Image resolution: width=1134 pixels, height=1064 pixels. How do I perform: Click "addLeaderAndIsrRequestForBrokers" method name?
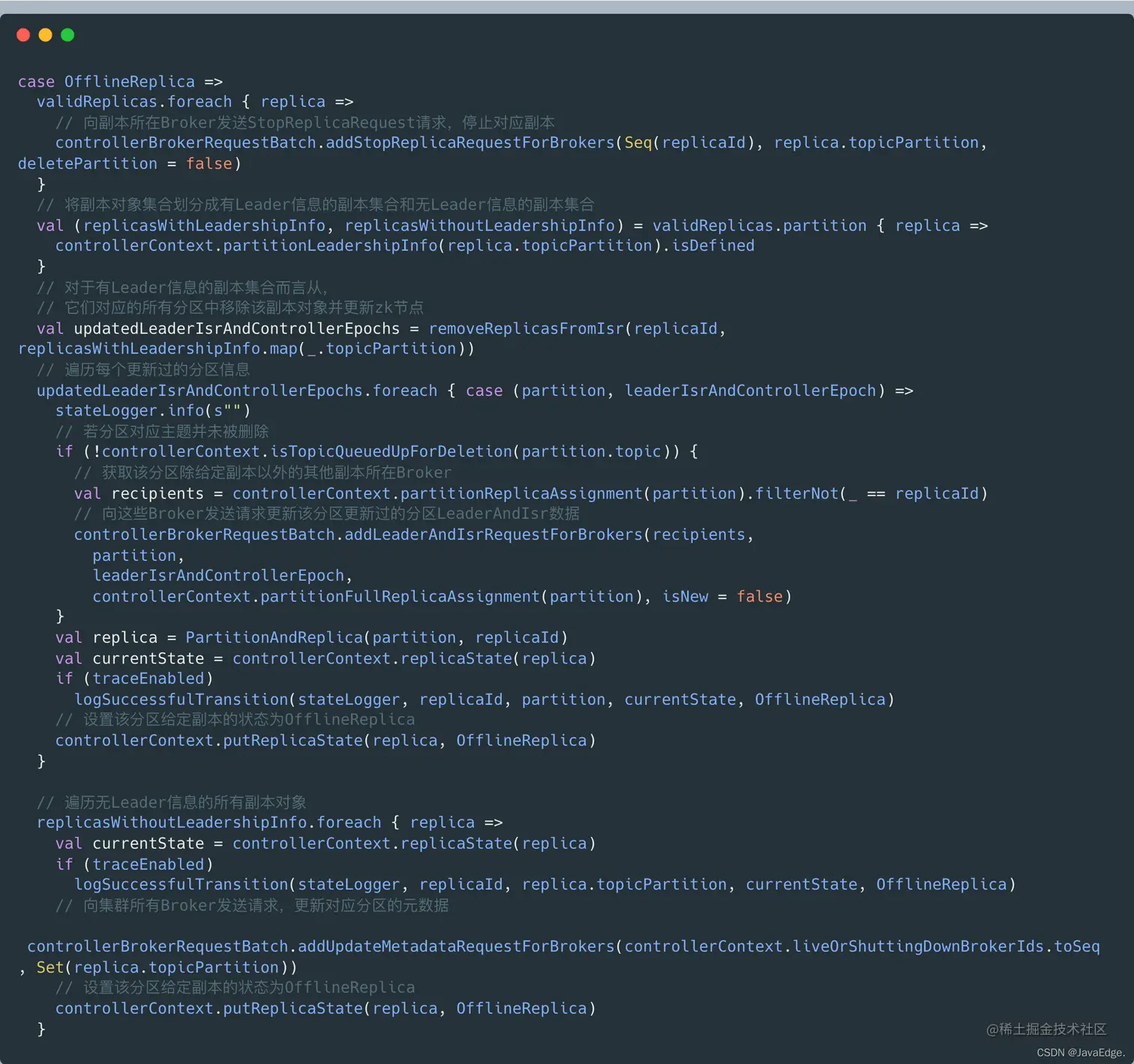tap(493, 535)
